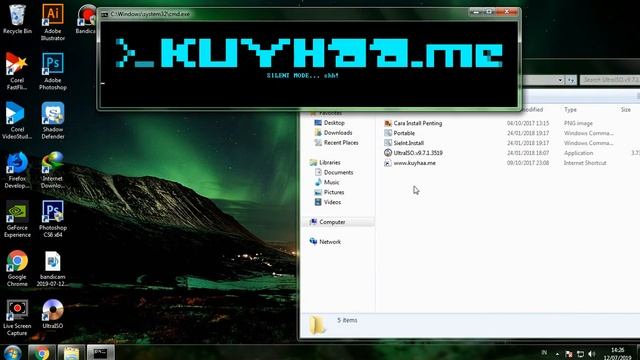Show hidden system tray icons

[x=557, y=354]
